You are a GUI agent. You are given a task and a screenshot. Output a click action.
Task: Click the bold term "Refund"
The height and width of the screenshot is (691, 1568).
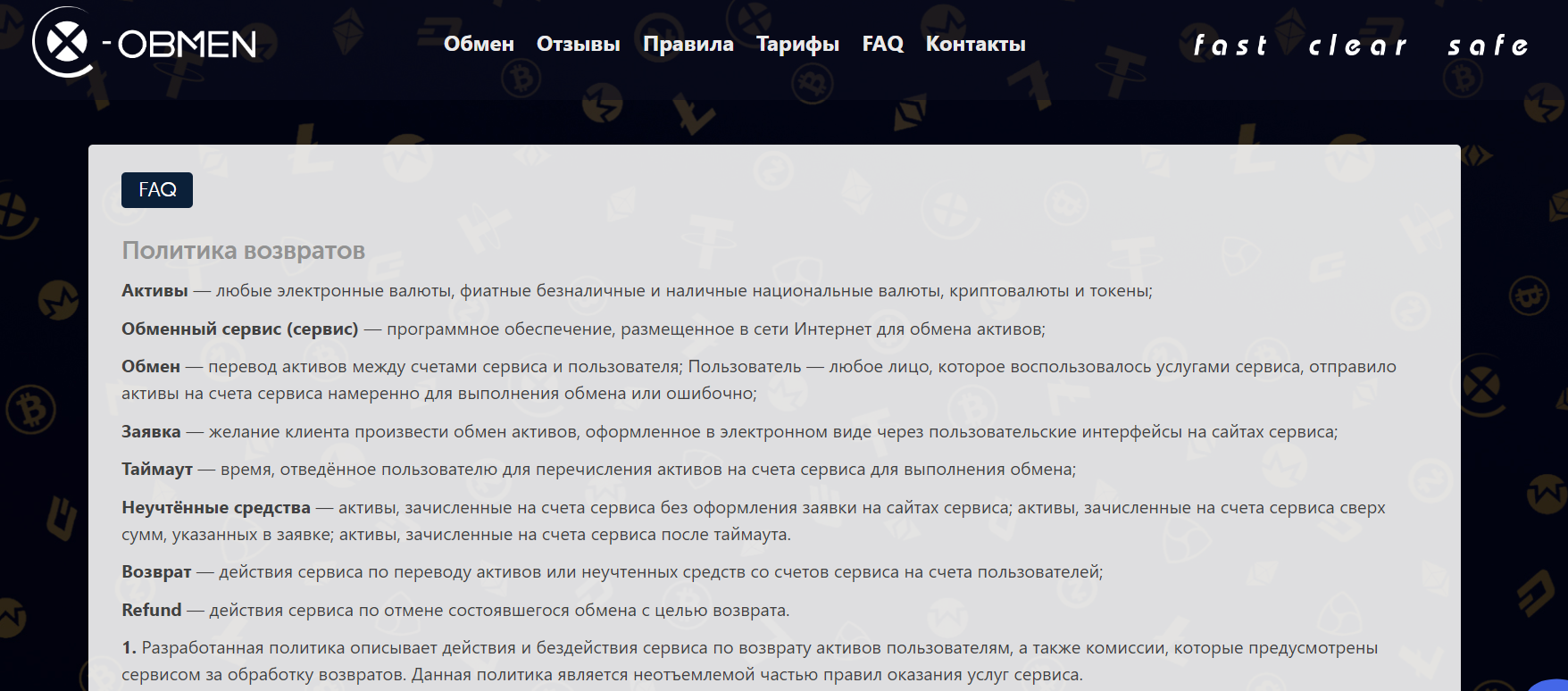click(152, 611)
